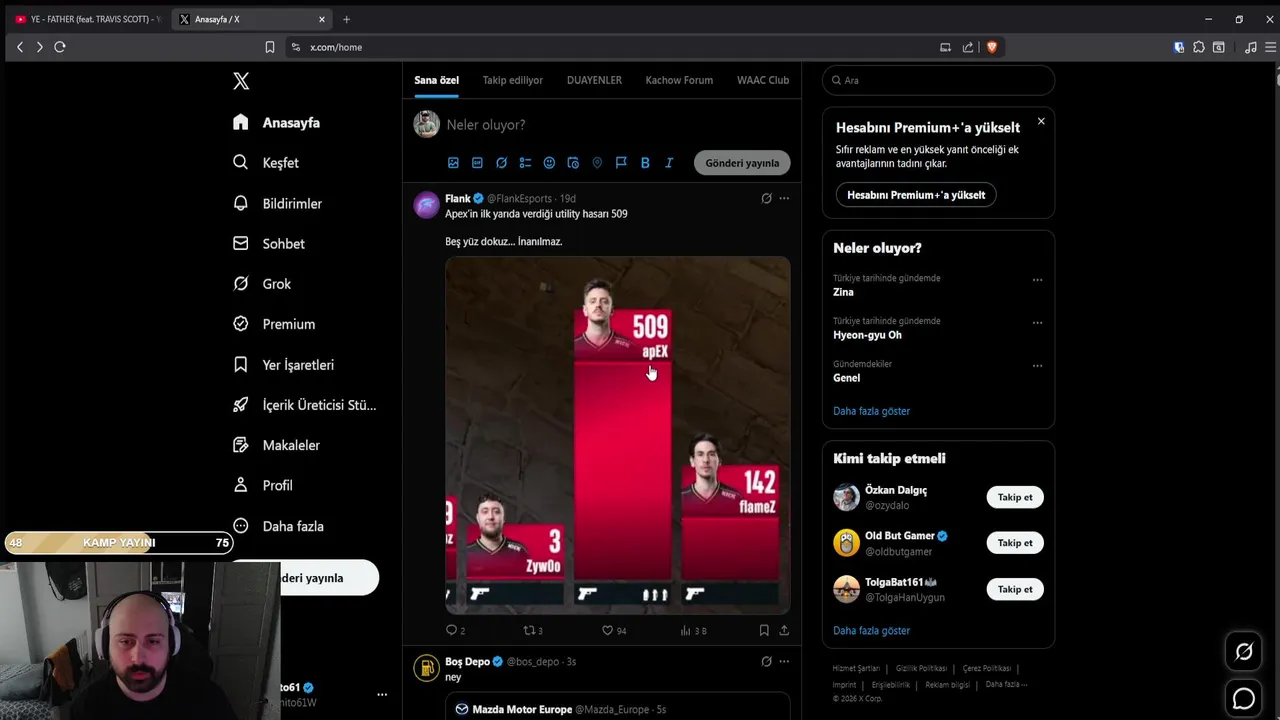The image size is (1280, 720).
Task: Switch to Takip ediliyor tab
Action: 513,80
